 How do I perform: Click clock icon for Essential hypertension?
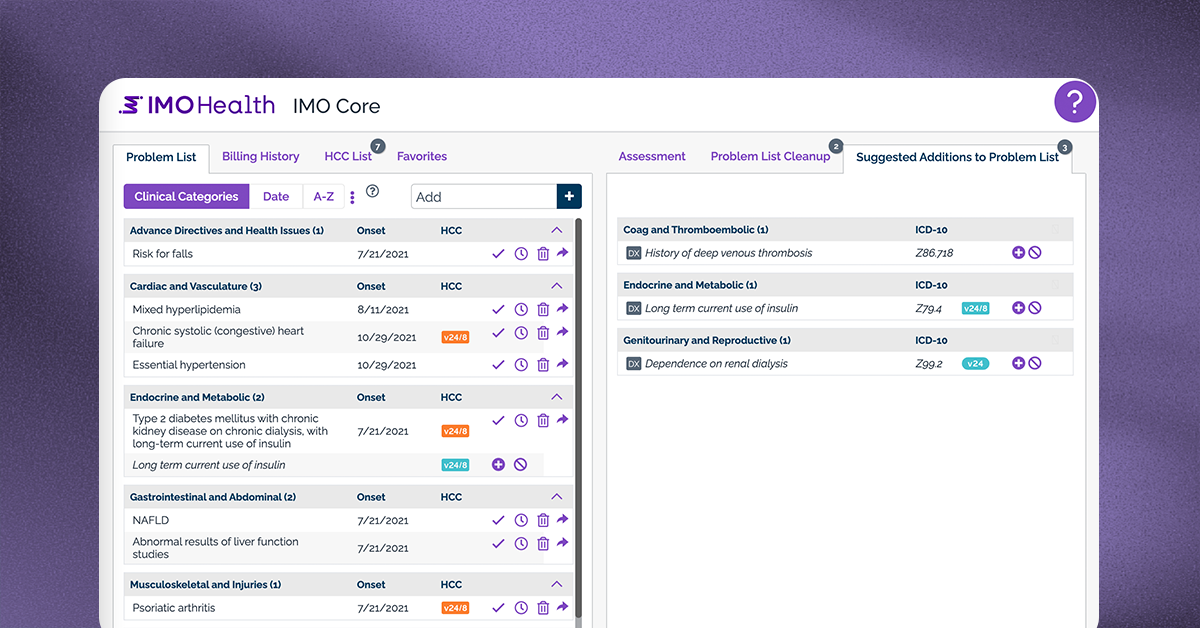click(x=521, y=365)
